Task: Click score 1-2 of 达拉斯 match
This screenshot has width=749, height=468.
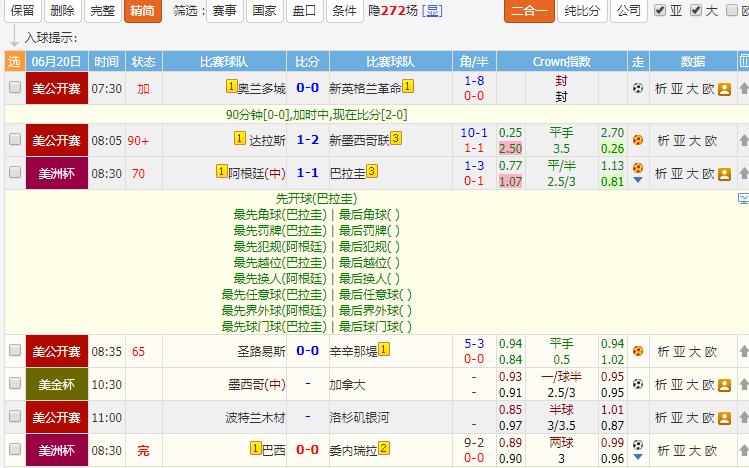Action: tap(308, 140)
